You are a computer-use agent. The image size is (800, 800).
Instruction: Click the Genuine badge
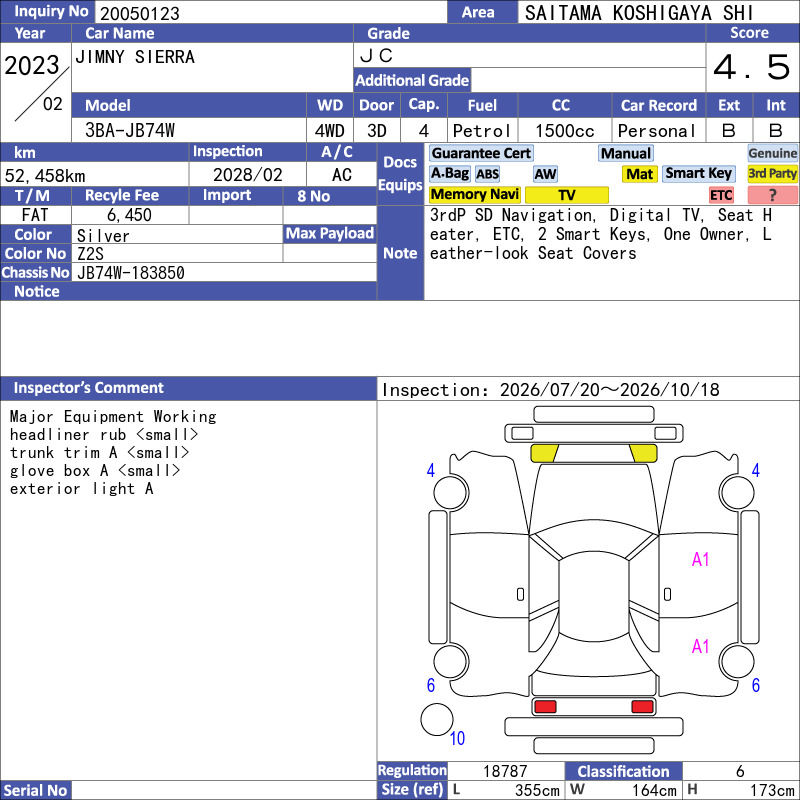[772, 153]
